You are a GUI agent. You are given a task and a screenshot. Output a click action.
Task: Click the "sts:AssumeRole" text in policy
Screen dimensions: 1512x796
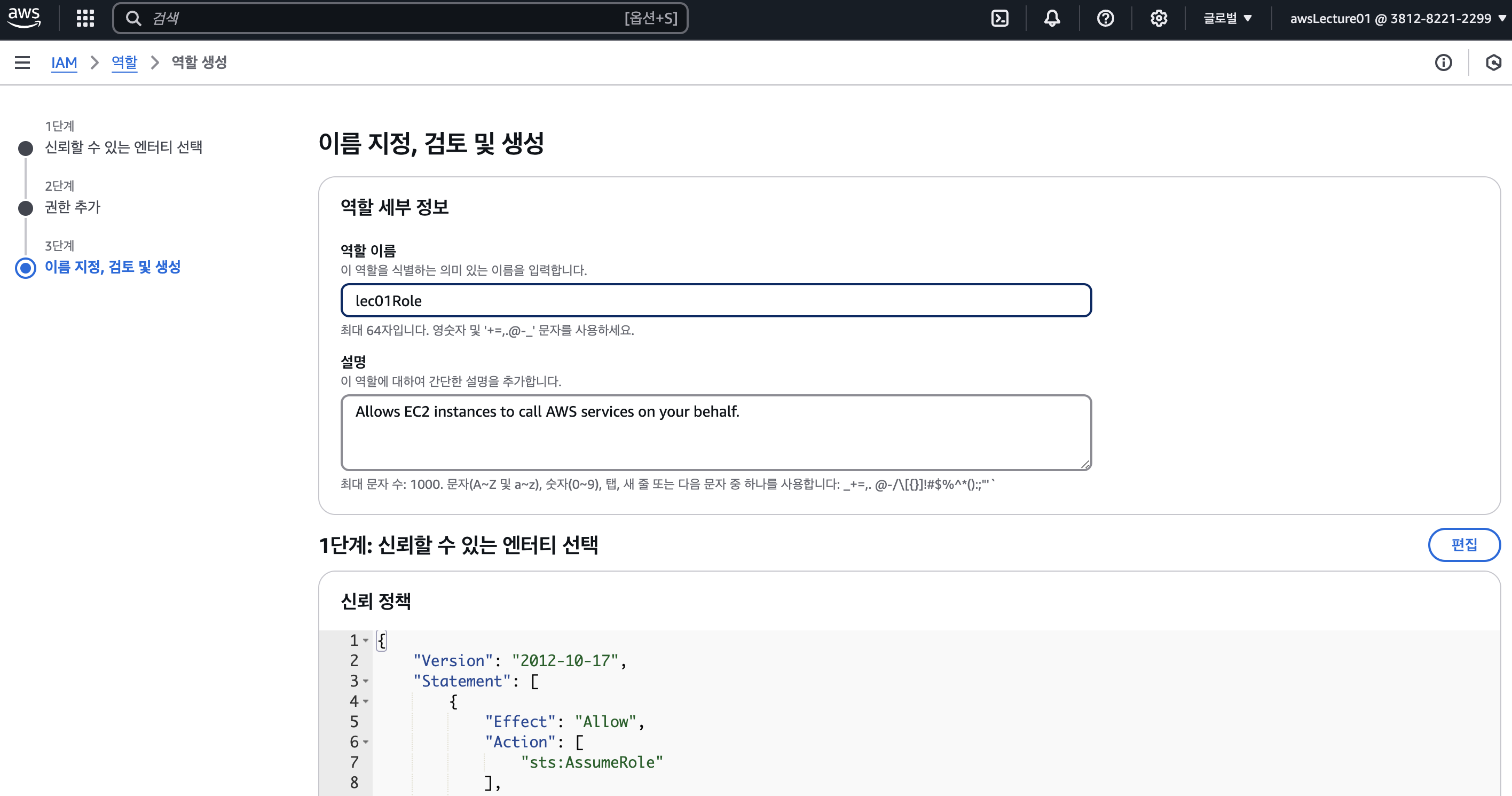592,762
